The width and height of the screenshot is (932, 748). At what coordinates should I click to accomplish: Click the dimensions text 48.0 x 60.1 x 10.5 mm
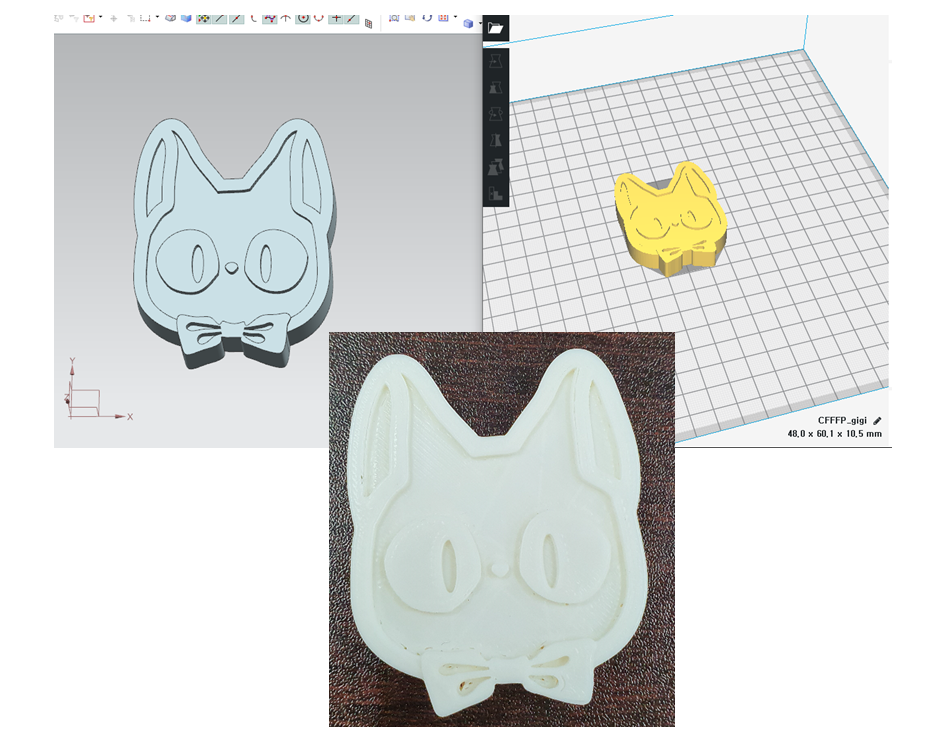coord(835,433)
